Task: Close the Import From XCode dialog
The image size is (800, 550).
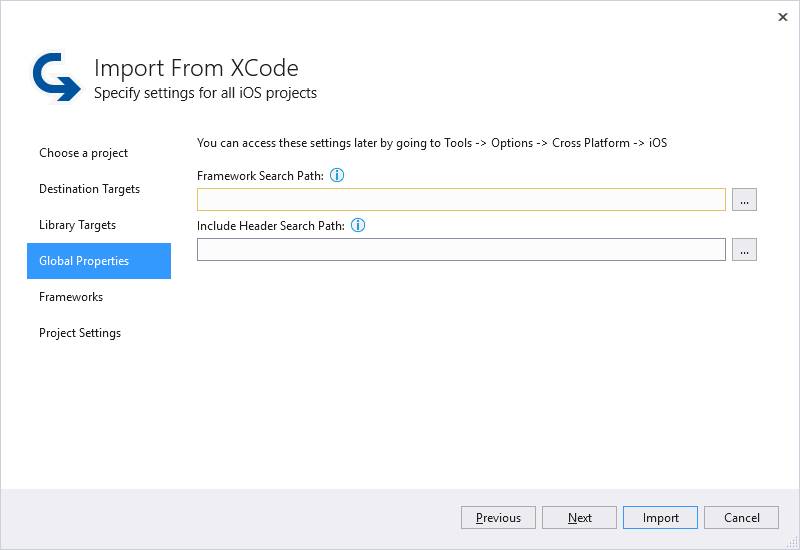Action: [783, 17]
